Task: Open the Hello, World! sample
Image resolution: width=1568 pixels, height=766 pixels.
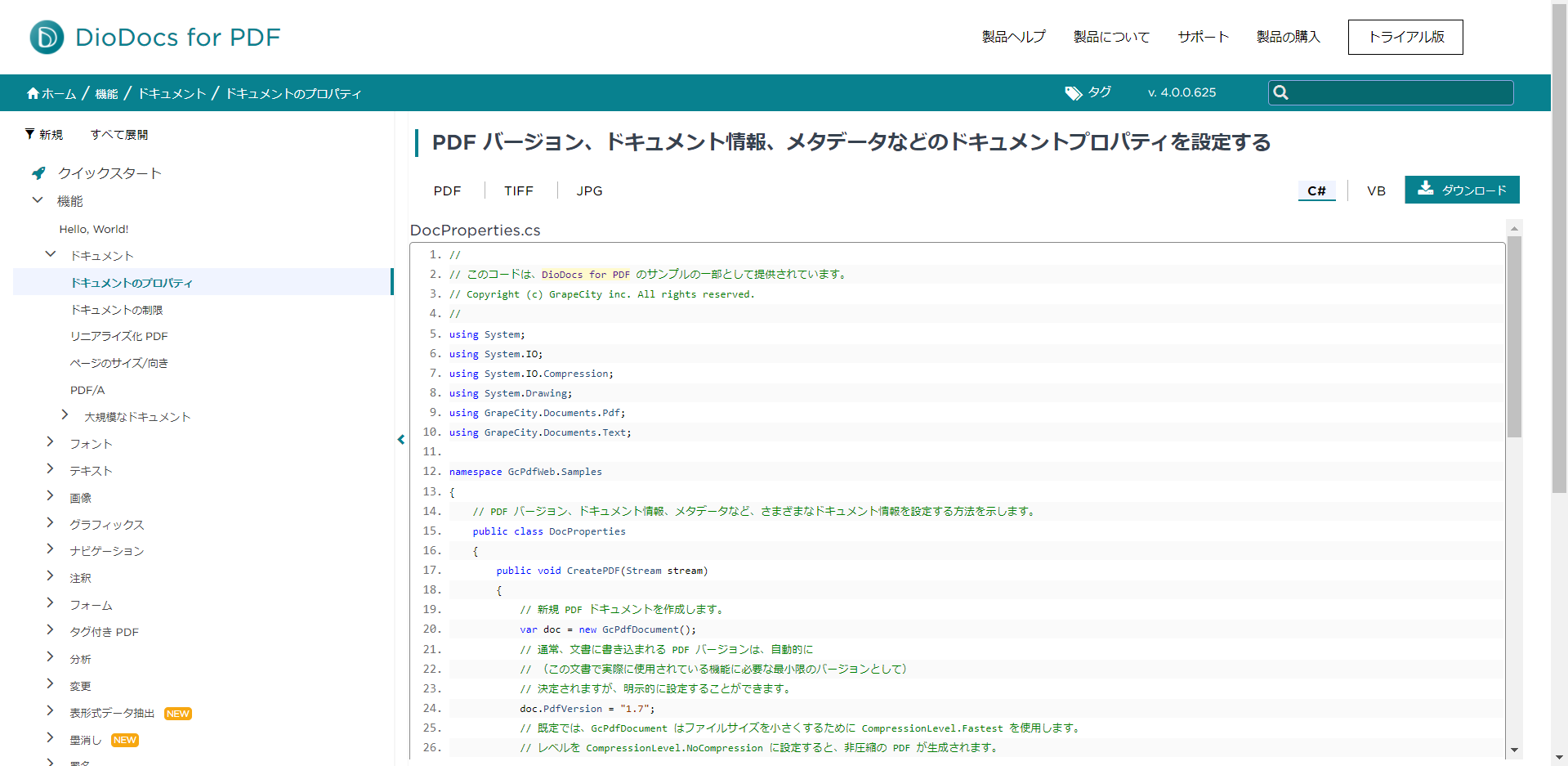Action: [x=94, y=229]
